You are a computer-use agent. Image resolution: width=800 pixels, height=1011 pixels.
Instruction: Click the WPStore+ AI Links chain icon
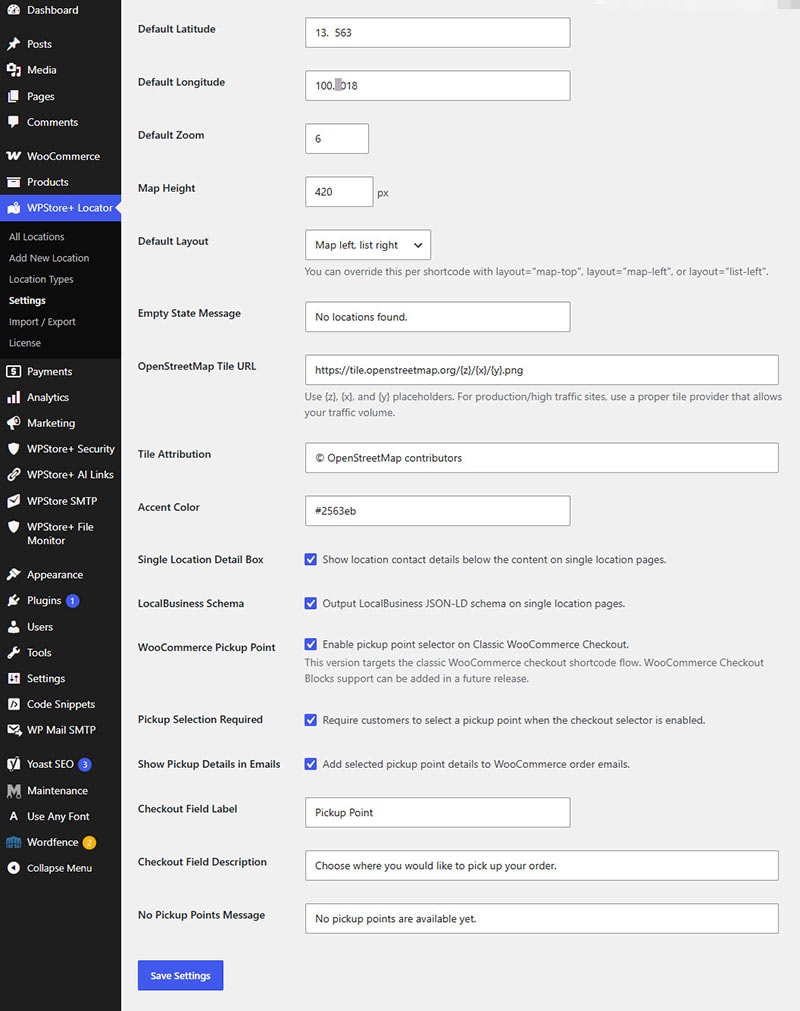pyautogui.click(x=14, y=475)
